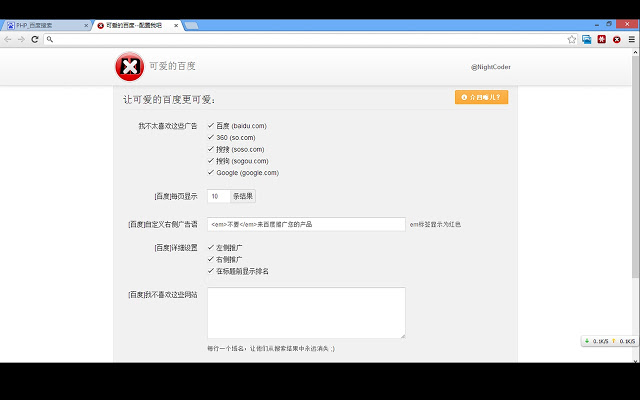
Task: Reload the page with the refresh icon
Action: (x=35, y=39)
